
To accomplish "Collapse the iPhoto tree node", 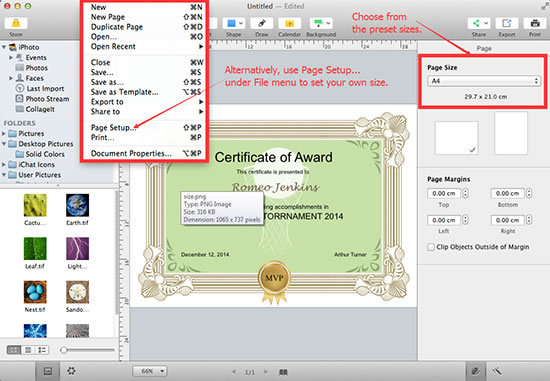I will pyautogui.click(x=4, y=47).
